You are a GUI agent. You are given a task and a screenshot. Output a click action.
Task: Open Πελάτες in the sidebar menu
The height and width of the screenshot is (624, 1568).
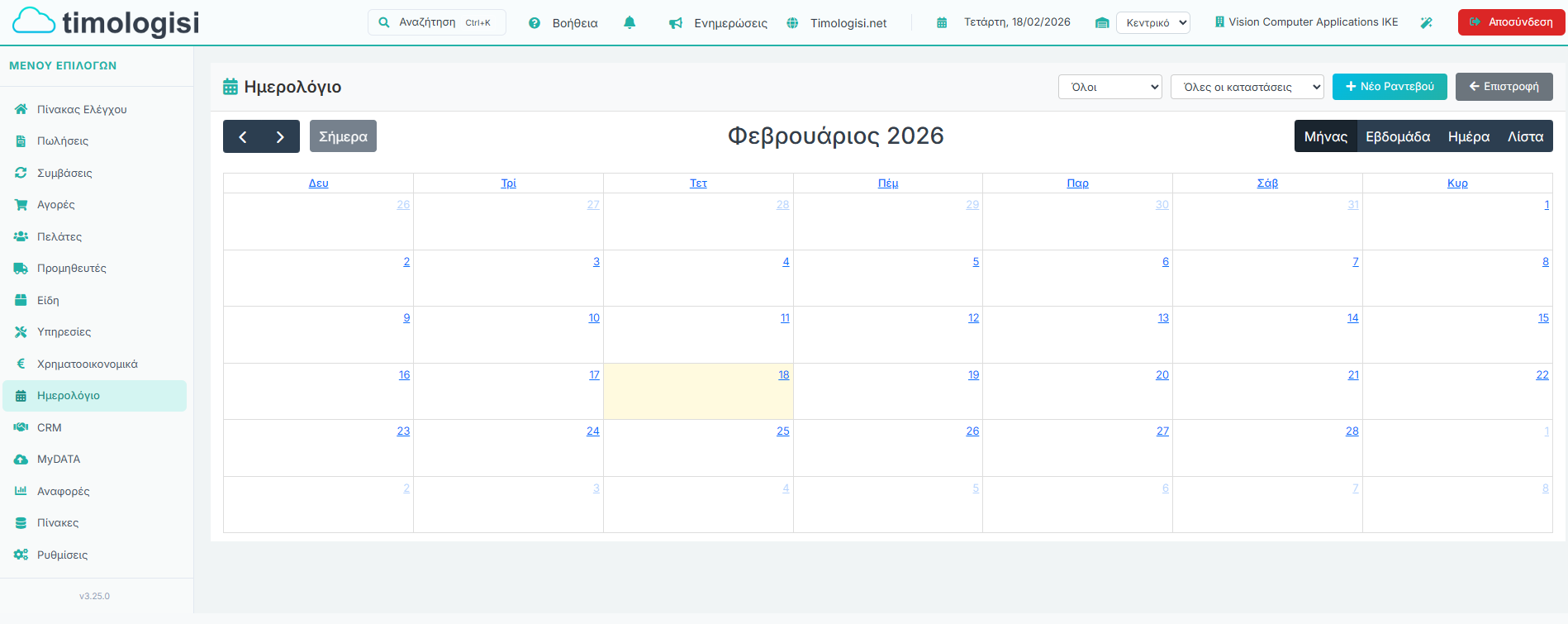point(59,236)
